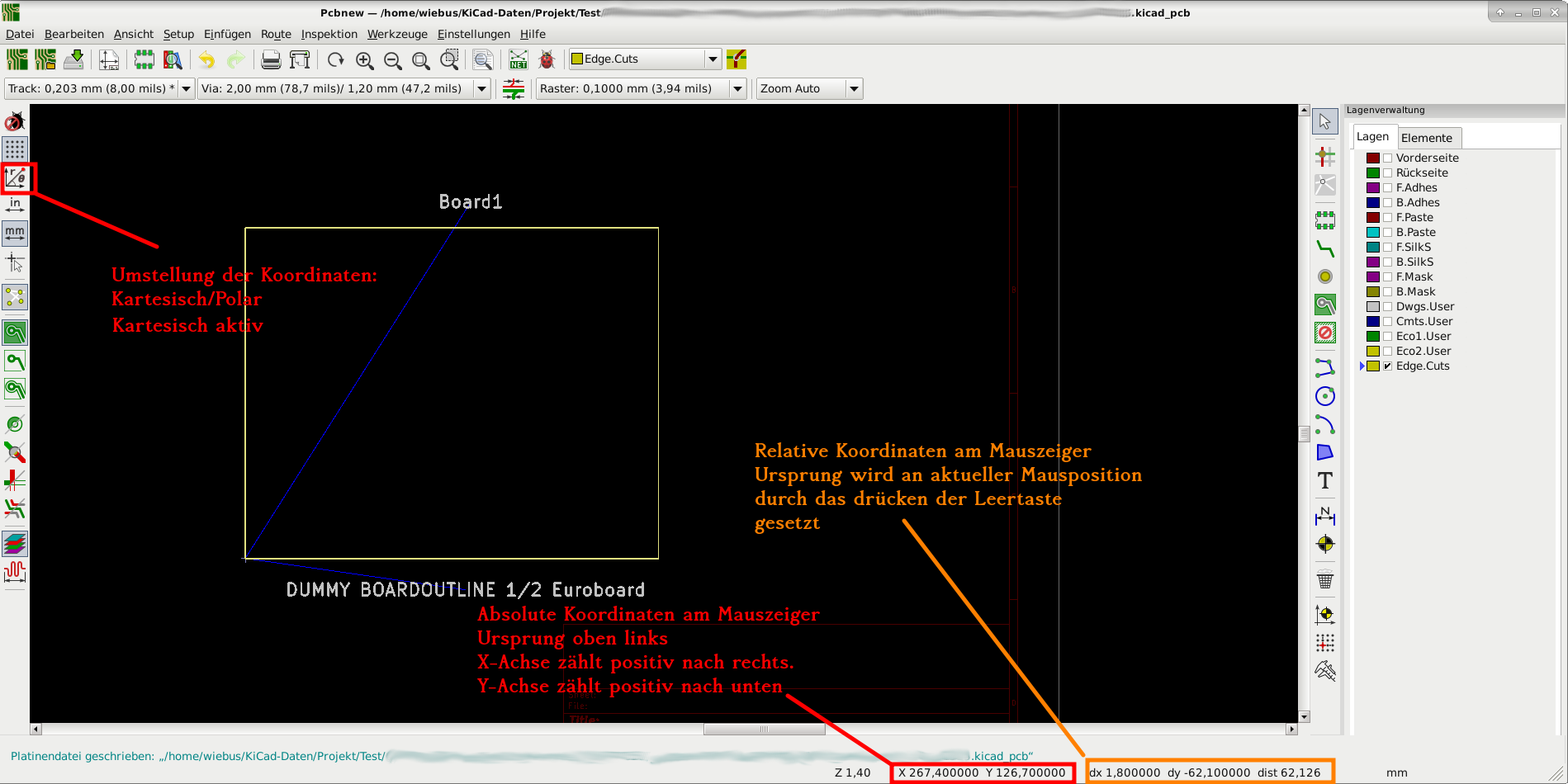The height and width of the screenshot is (784, 1568).
Task: Switch units to inches icon
Action: (x=16, y=205)
